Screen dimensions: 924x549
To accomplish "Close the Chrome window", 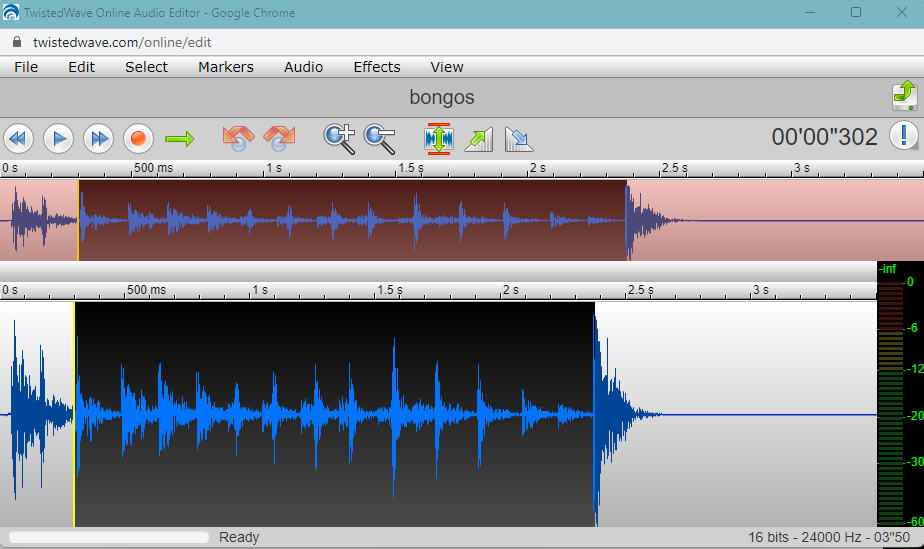I will 902,12.
